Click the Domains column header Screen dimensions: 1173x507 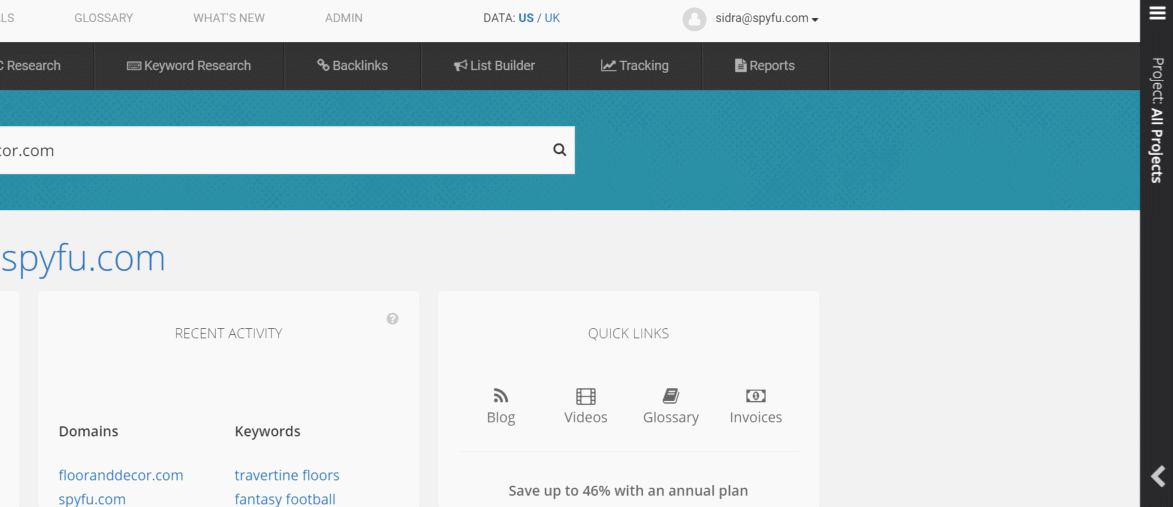point(88,431)
